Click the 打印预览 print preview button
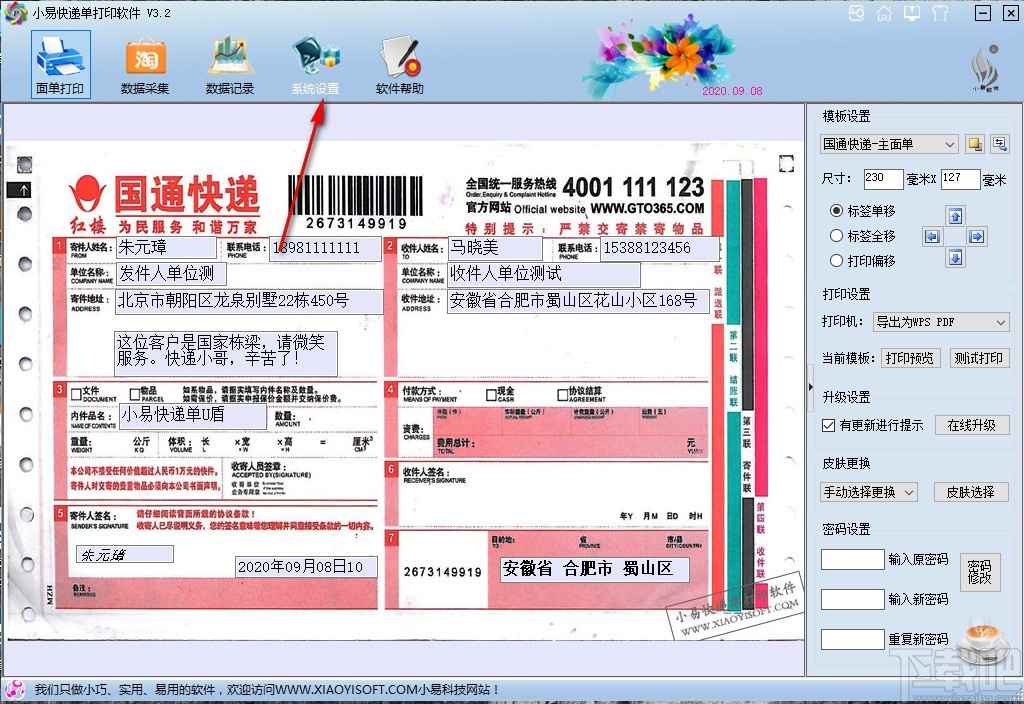 pyautogui.click(x=910, y=357)
